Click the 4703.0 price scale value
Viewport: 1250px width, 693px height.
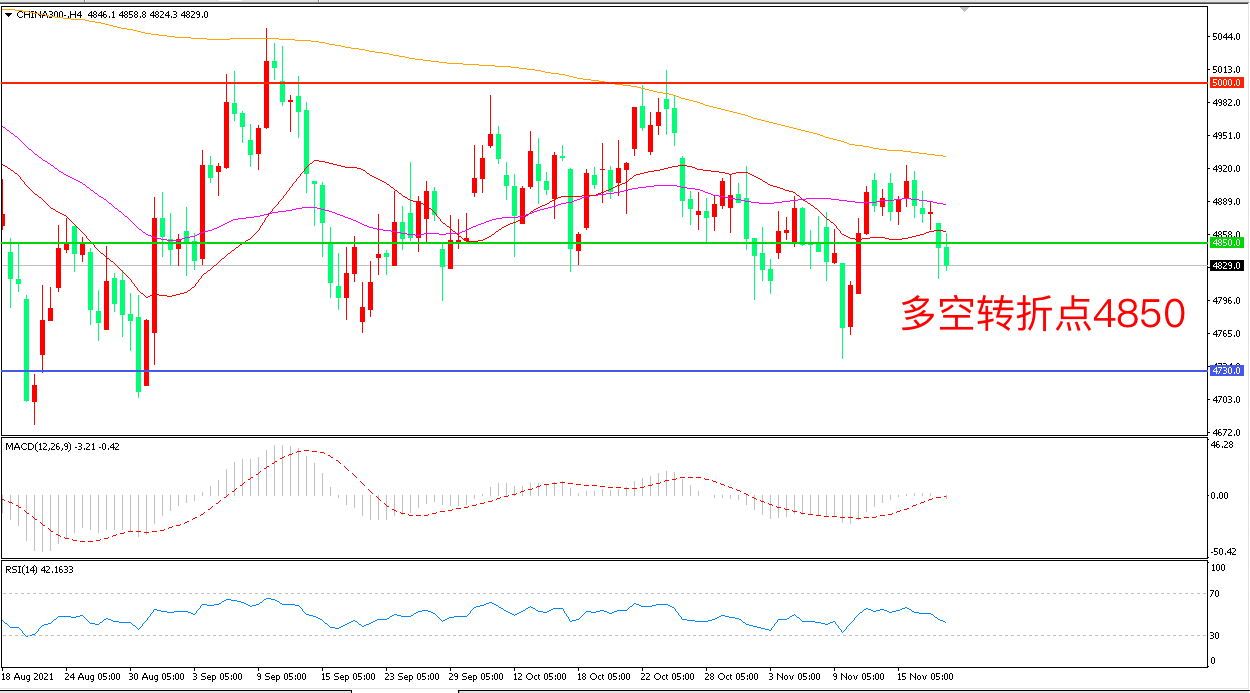click(1224, 400)
